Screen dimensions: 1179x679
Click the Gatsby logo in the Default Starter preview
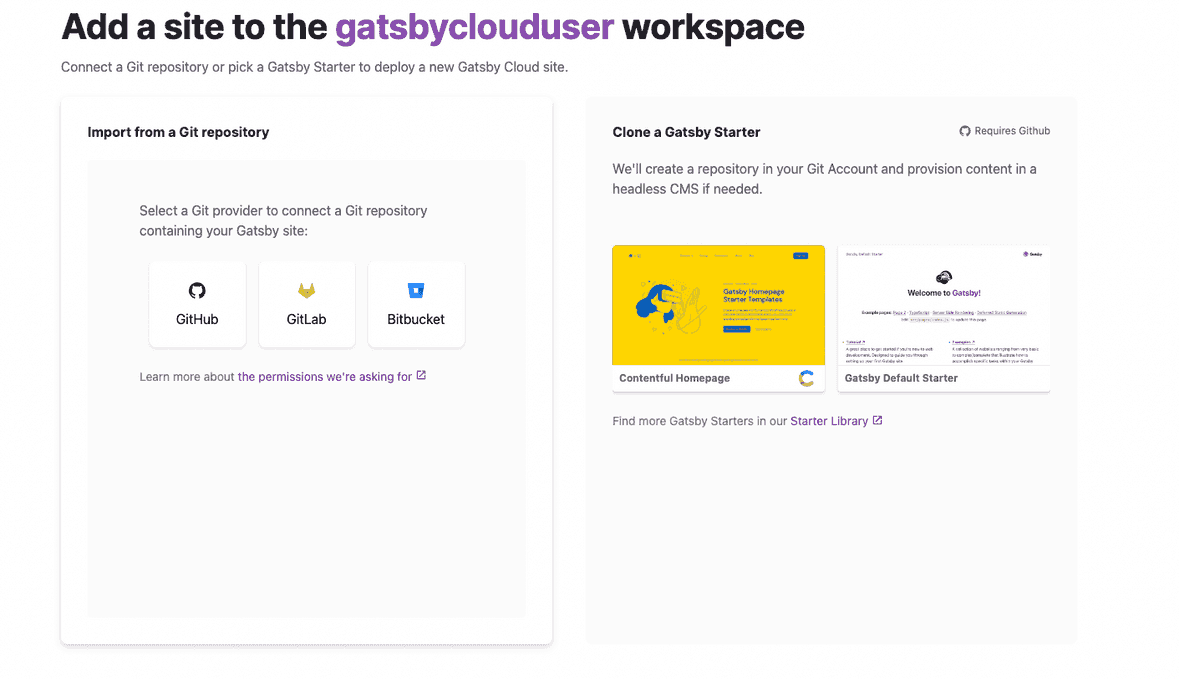(943, 277)
